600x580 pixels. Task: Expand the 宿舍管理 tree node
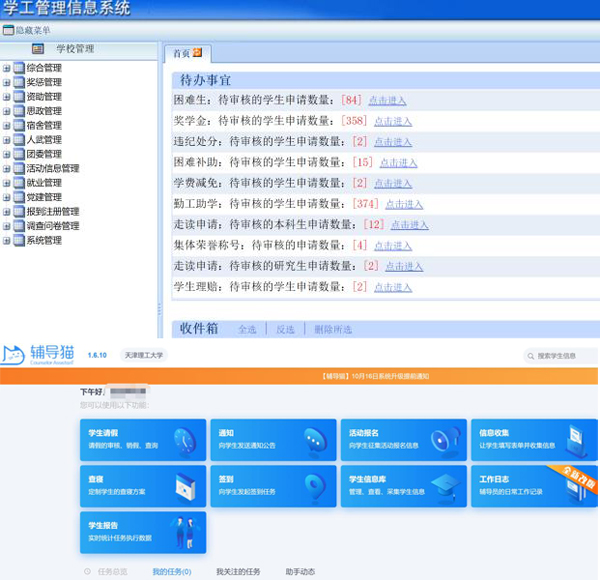coord(7,125)
